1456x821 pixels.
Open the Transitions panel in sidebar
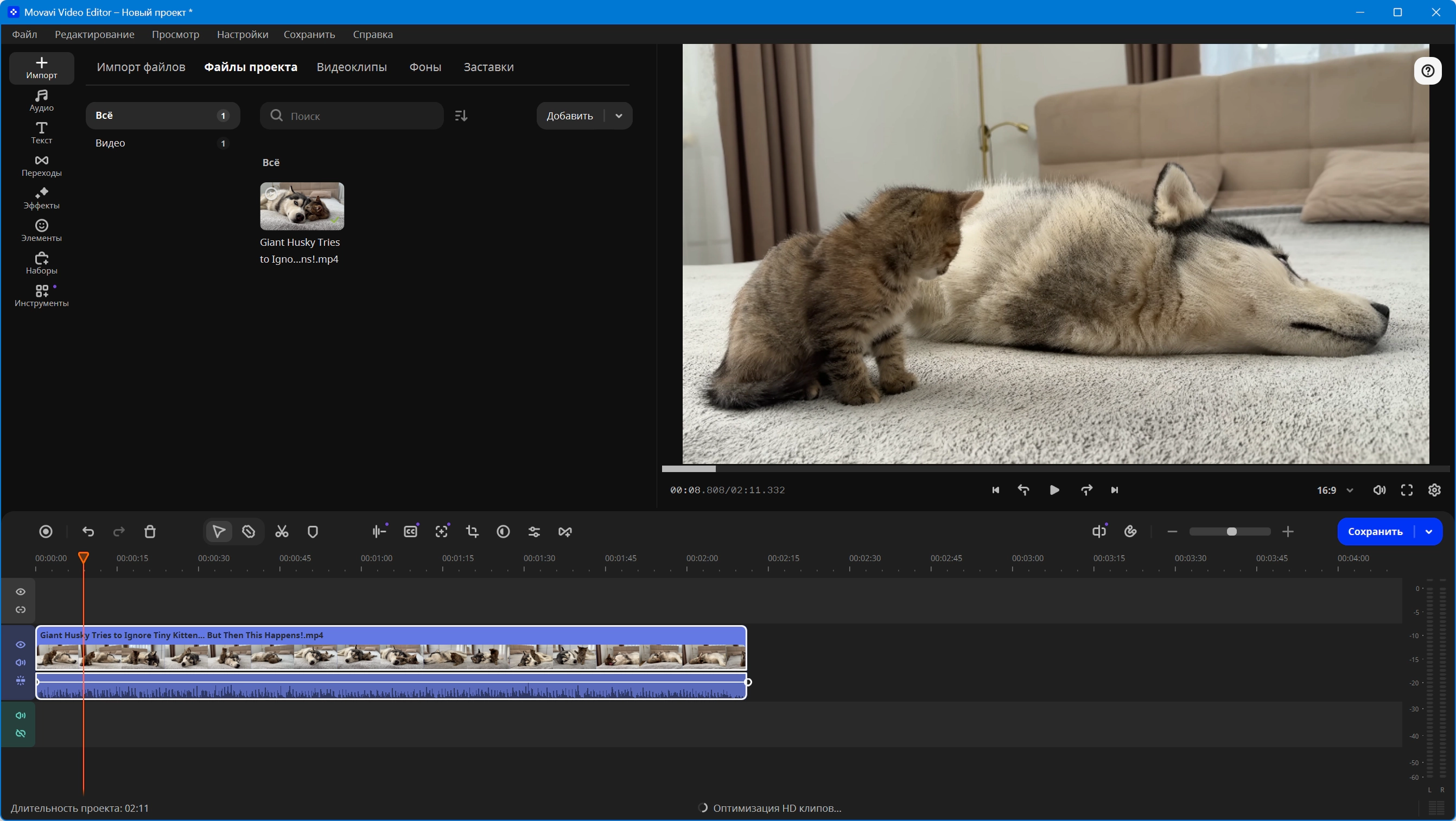click(41, 166)
